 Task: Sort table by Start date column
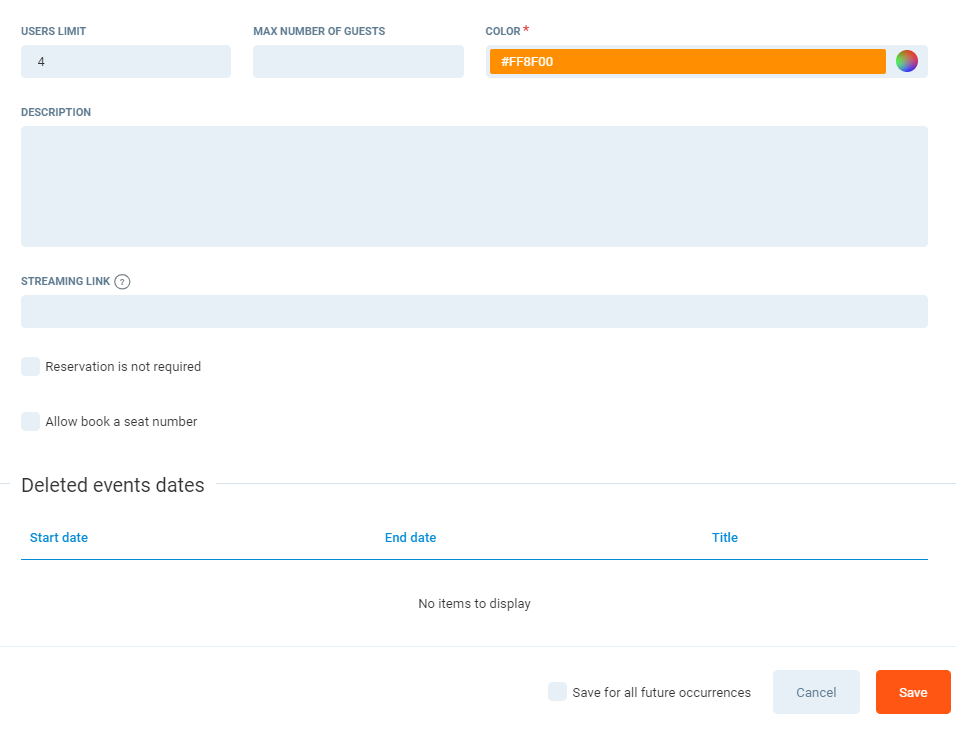pyautogui.click(x=59, y=538)
